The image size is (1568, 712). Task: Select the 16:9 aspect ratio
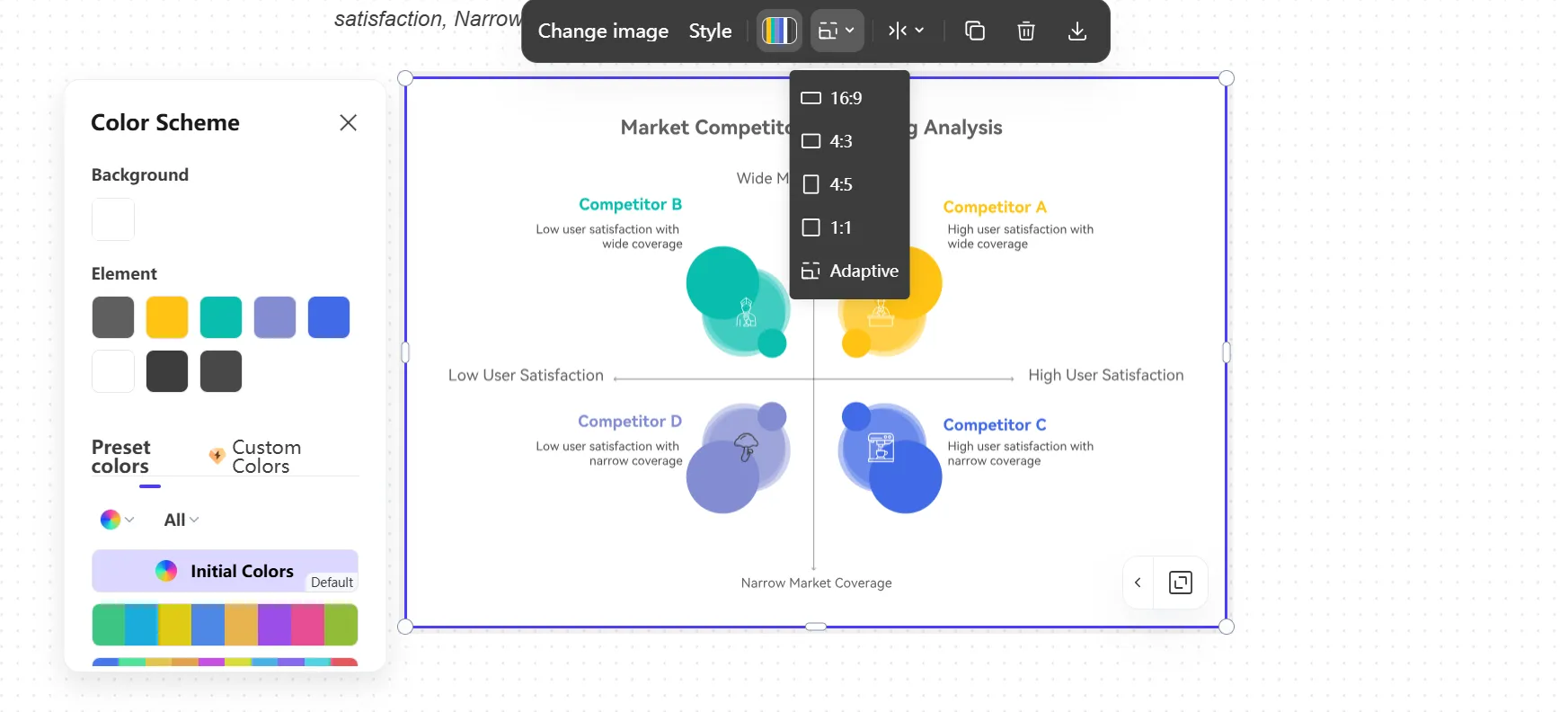coord(846,98)
